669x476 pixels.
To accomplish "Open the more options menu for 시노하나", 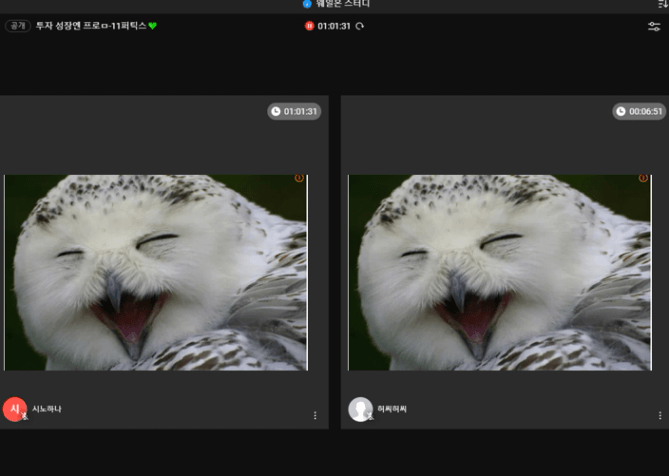I will tap(315, 415).
